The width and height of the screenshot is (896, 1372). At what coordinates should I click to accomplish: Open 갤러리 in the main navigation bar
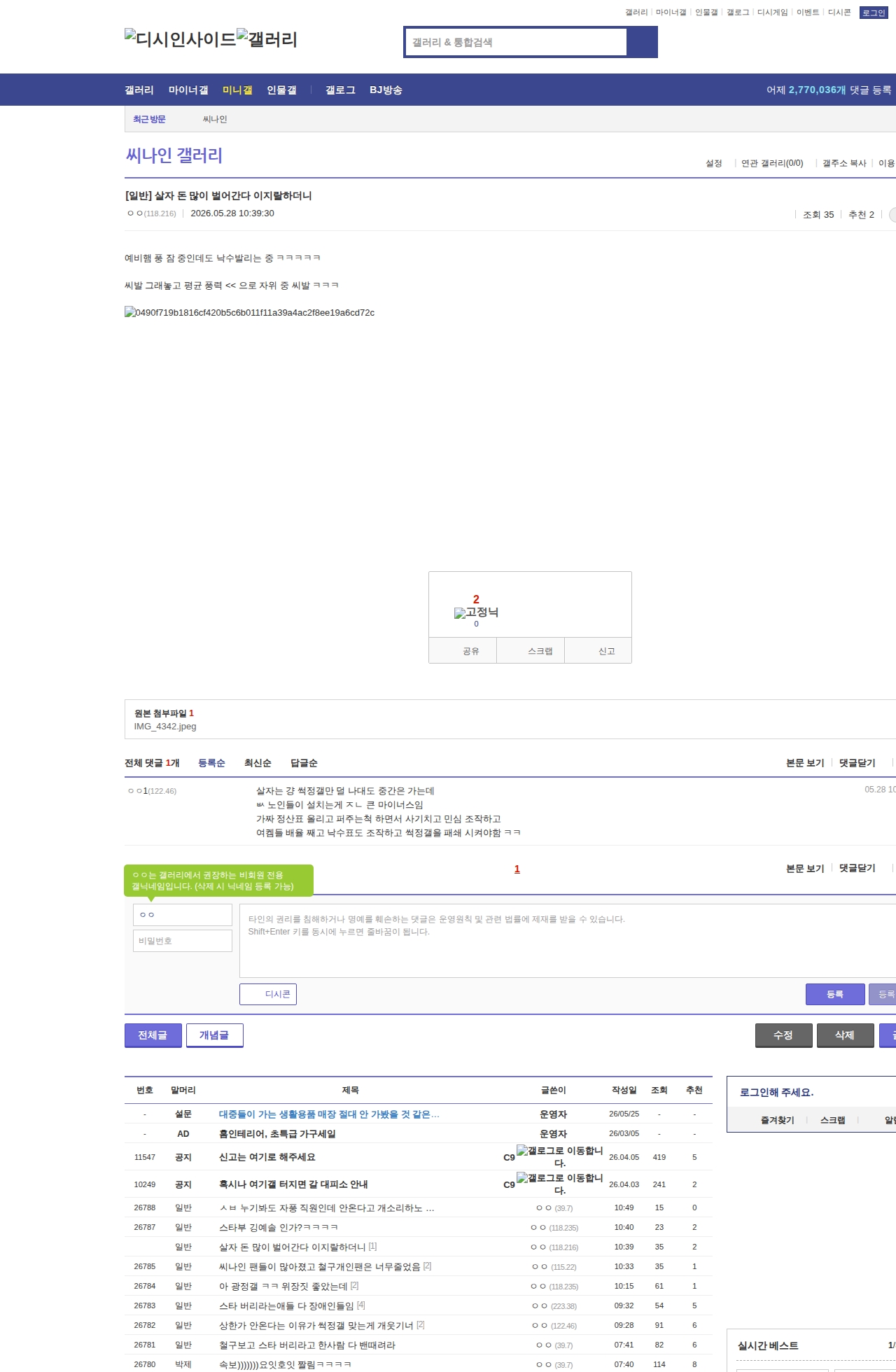pos(139,90)
